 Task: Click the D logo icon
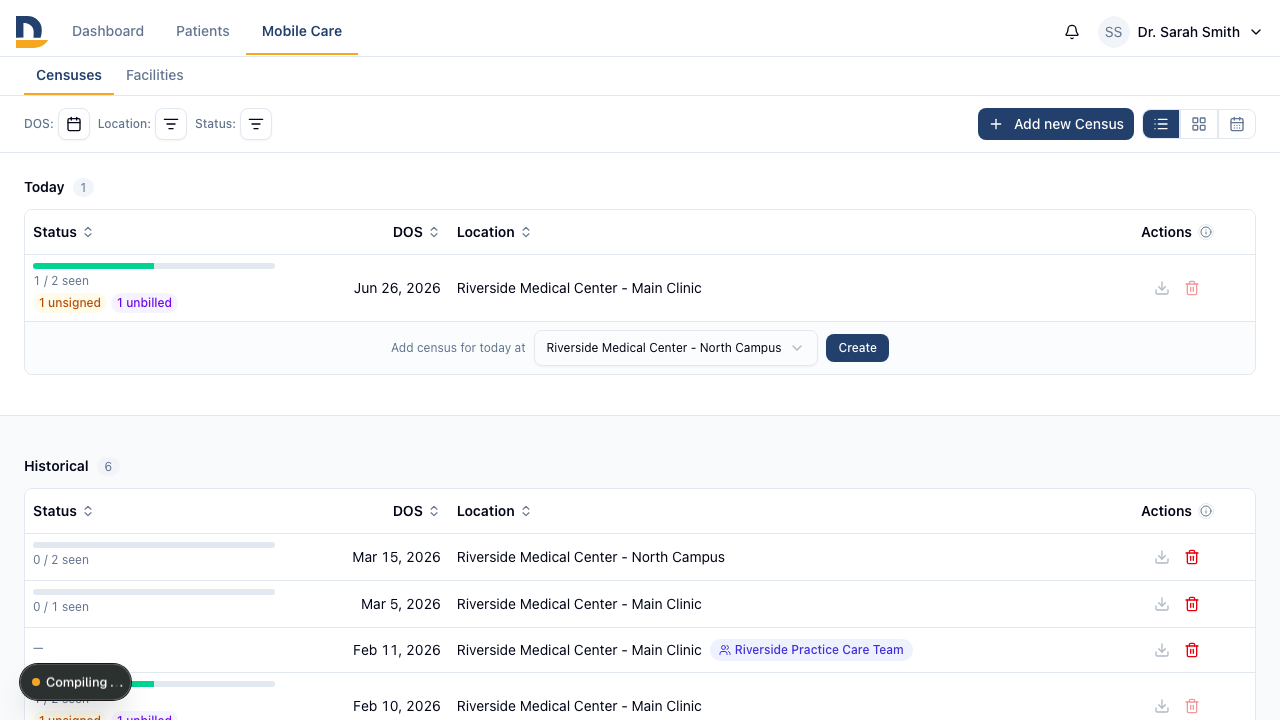coord(32,31)
